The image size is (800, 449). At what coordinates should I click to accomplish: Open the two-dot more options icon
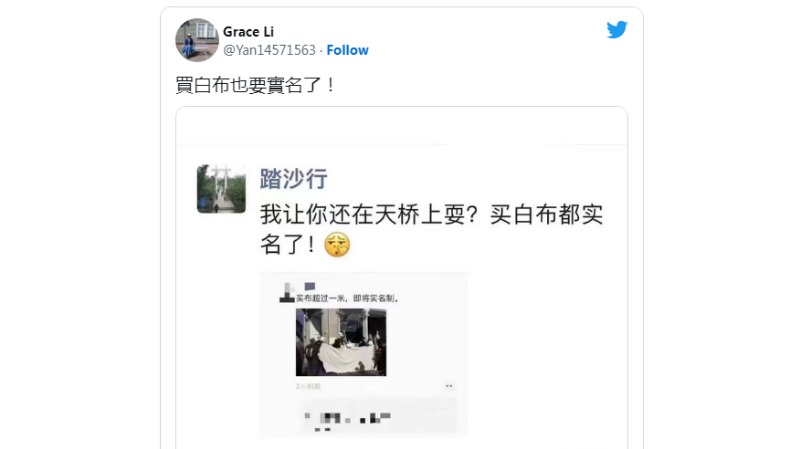(449, 386)
